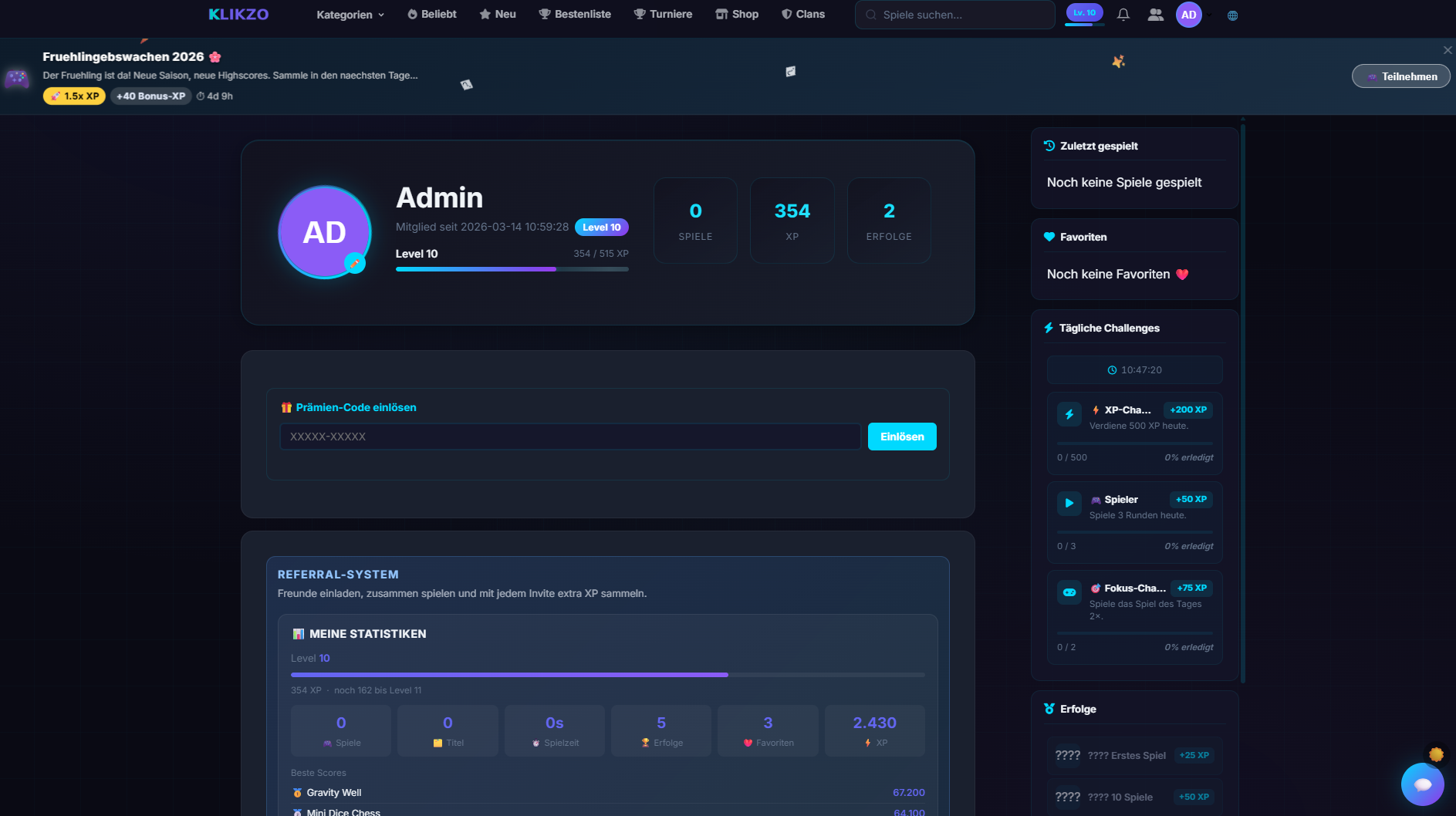This screenshot has width=1456, height=816.
Task: Open the chat bubble widget bottom right
Action: 1424,784
